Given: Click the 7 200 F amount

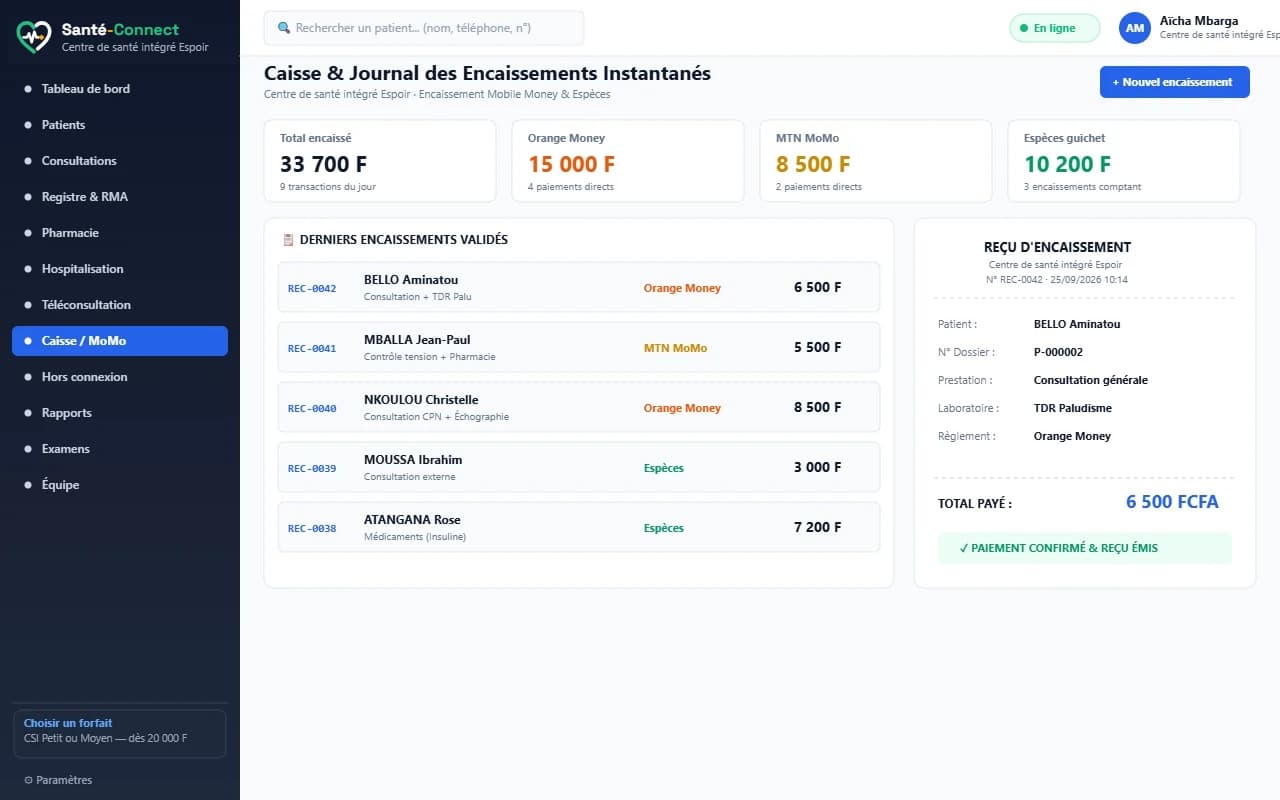Looking at the screenshot, I should pyautogui.click(x=818, y=527).
